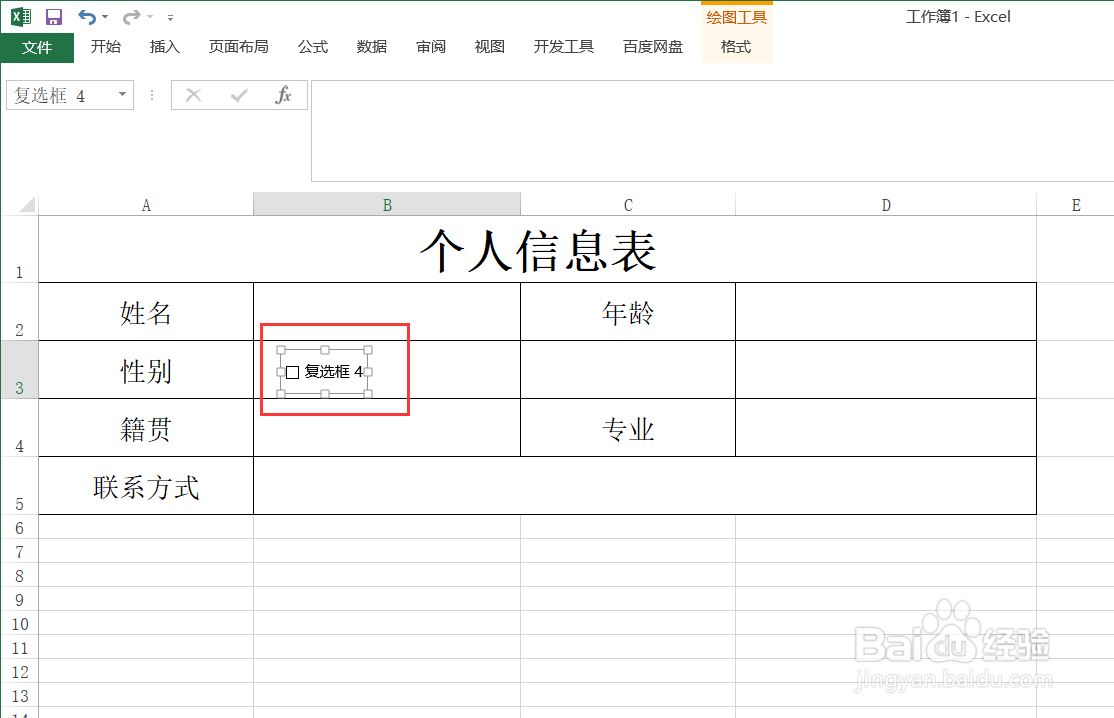
Task: Click the title cell 个人信息表
Action: (538, 249)
